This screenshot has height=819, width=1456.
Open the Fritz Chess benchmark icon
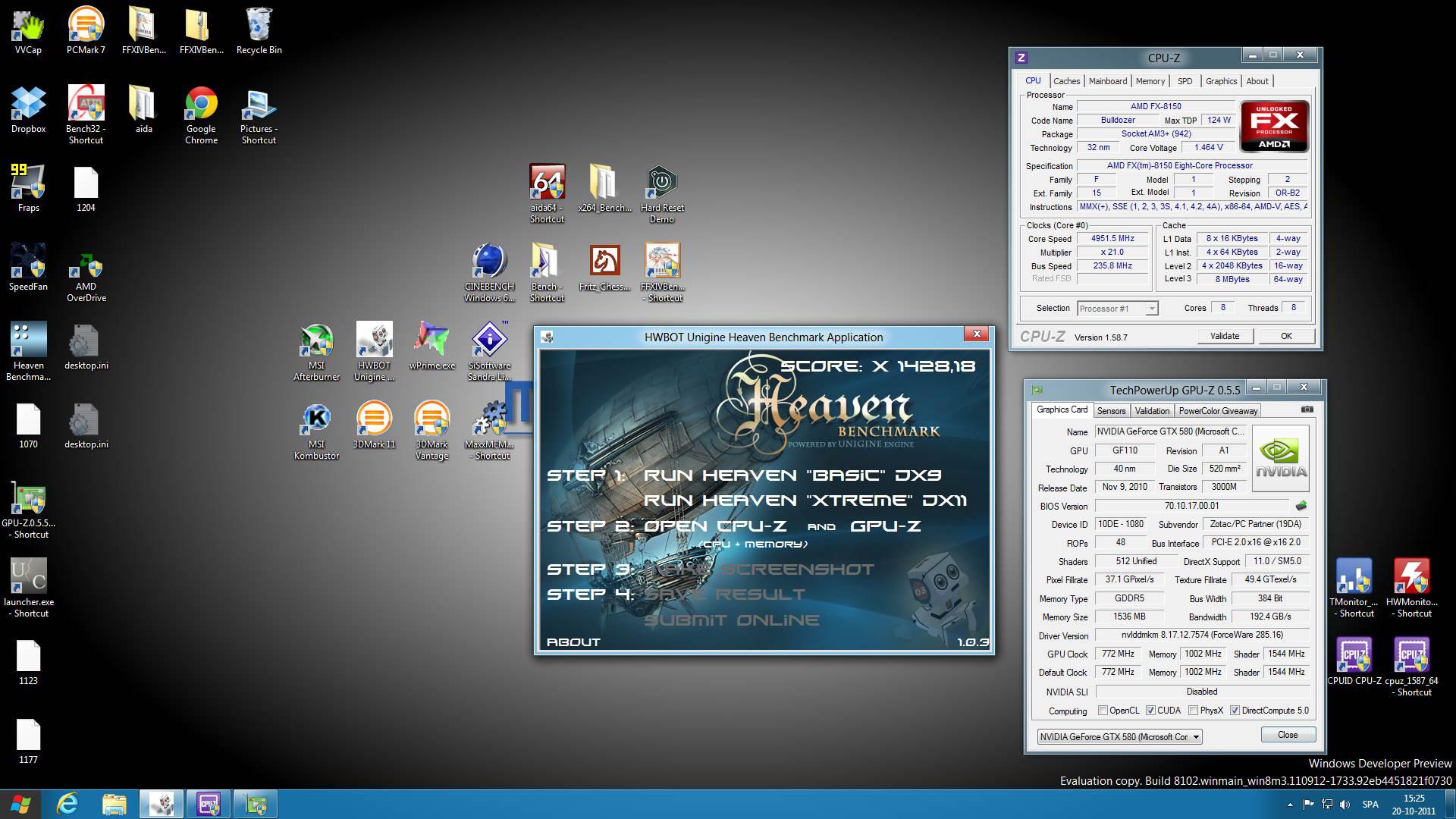[x=604, y=267]
